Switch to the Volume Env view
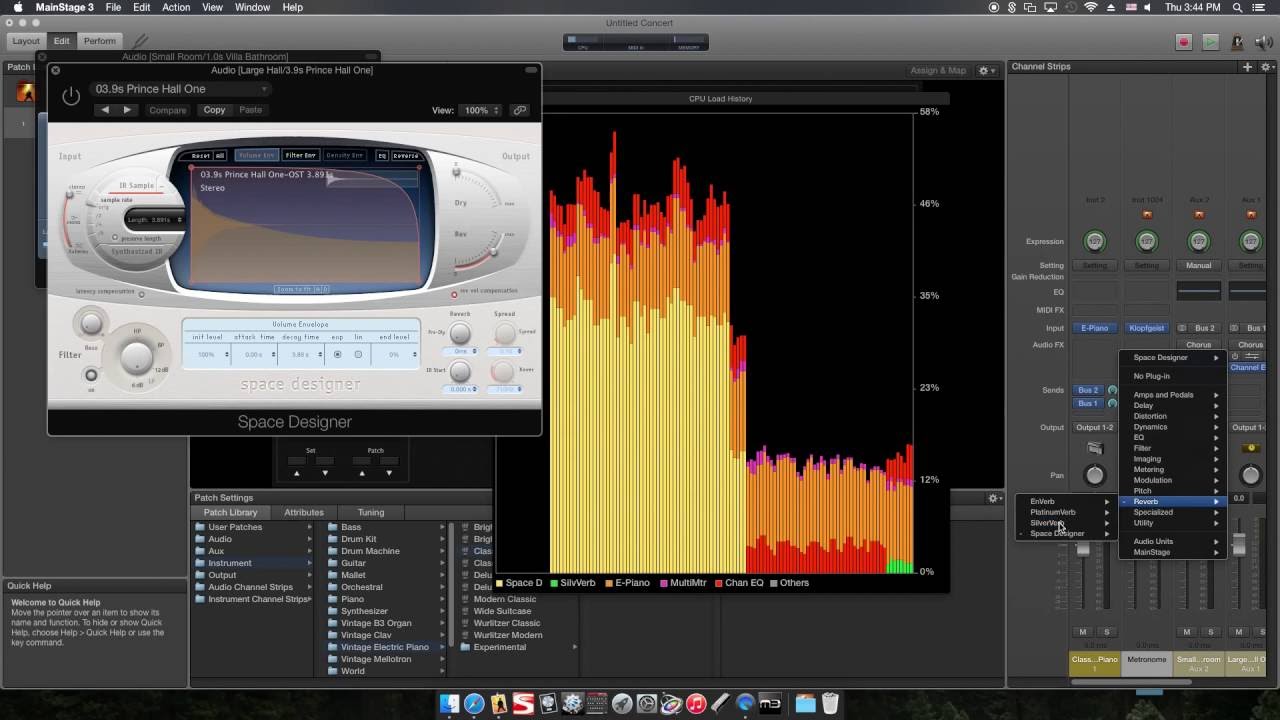1280x720 pixels. (x=256, y=155)
